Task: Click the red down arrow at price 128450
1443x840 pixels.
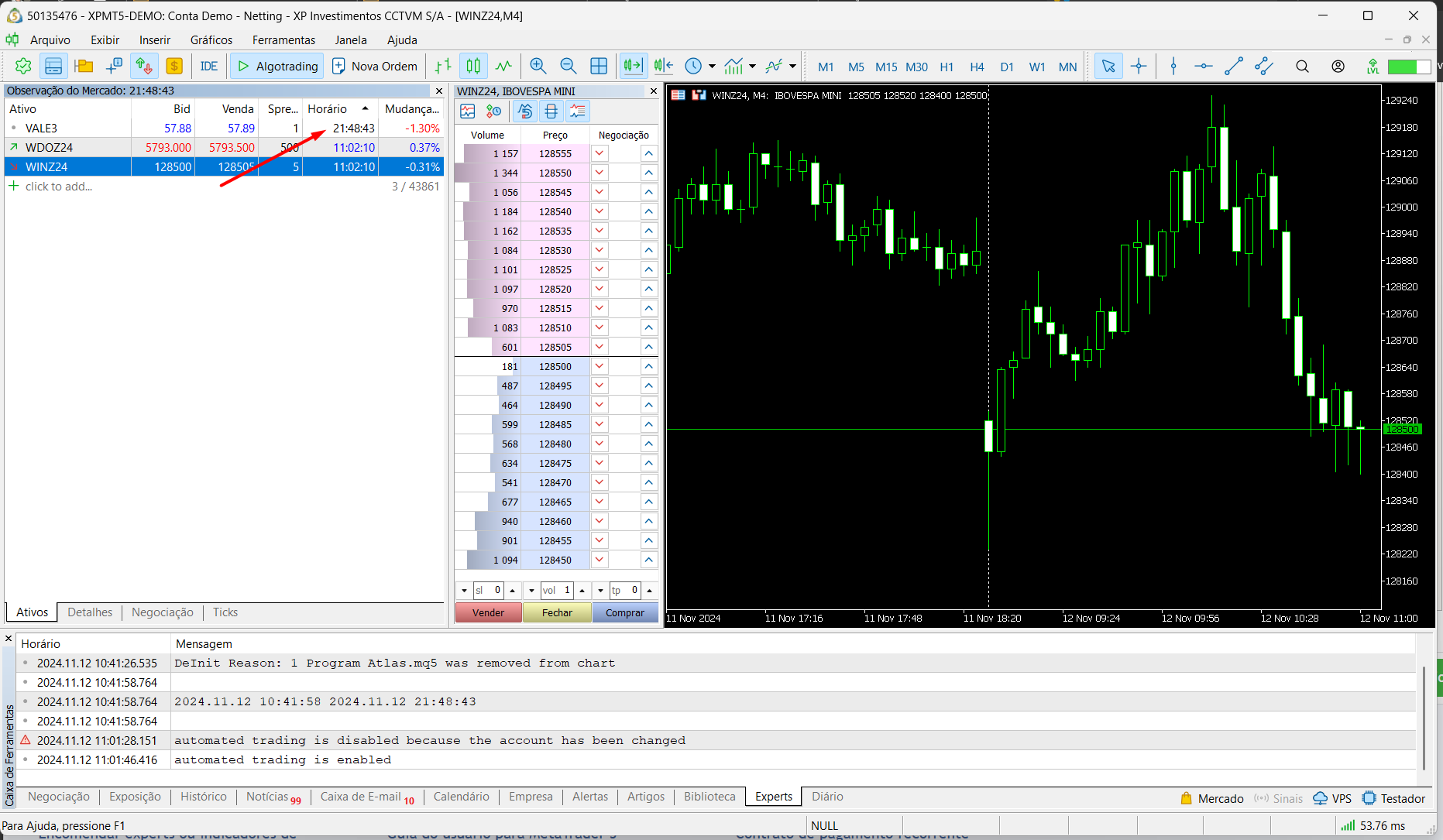Action: [x=599, y=561]
